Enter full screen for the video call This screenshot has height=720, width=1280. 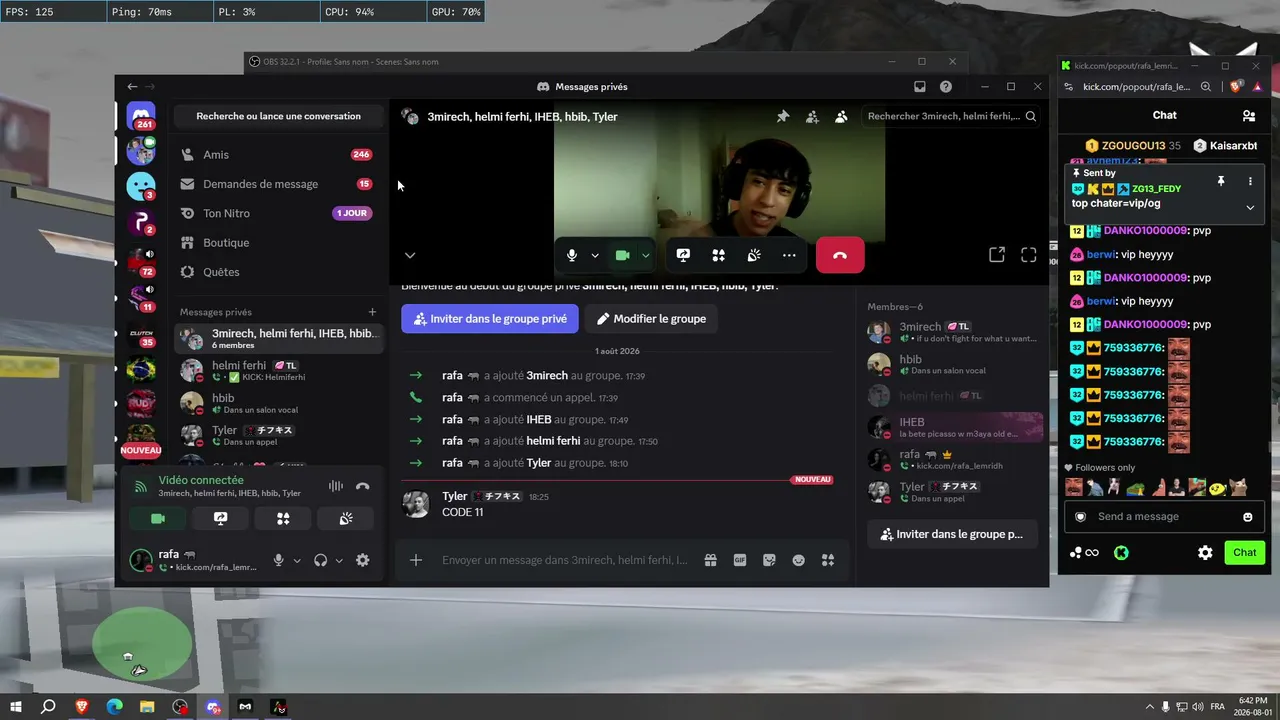coord(1028,255)
